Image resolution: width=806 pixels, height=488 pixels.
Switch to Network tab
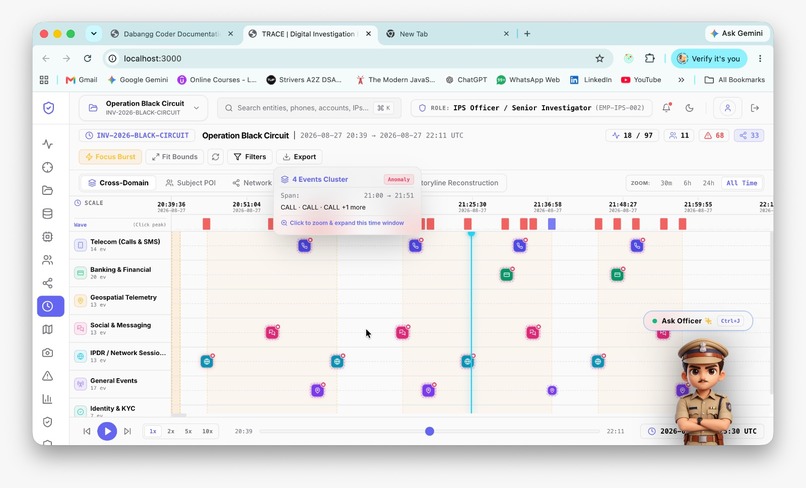coord(252,183)
